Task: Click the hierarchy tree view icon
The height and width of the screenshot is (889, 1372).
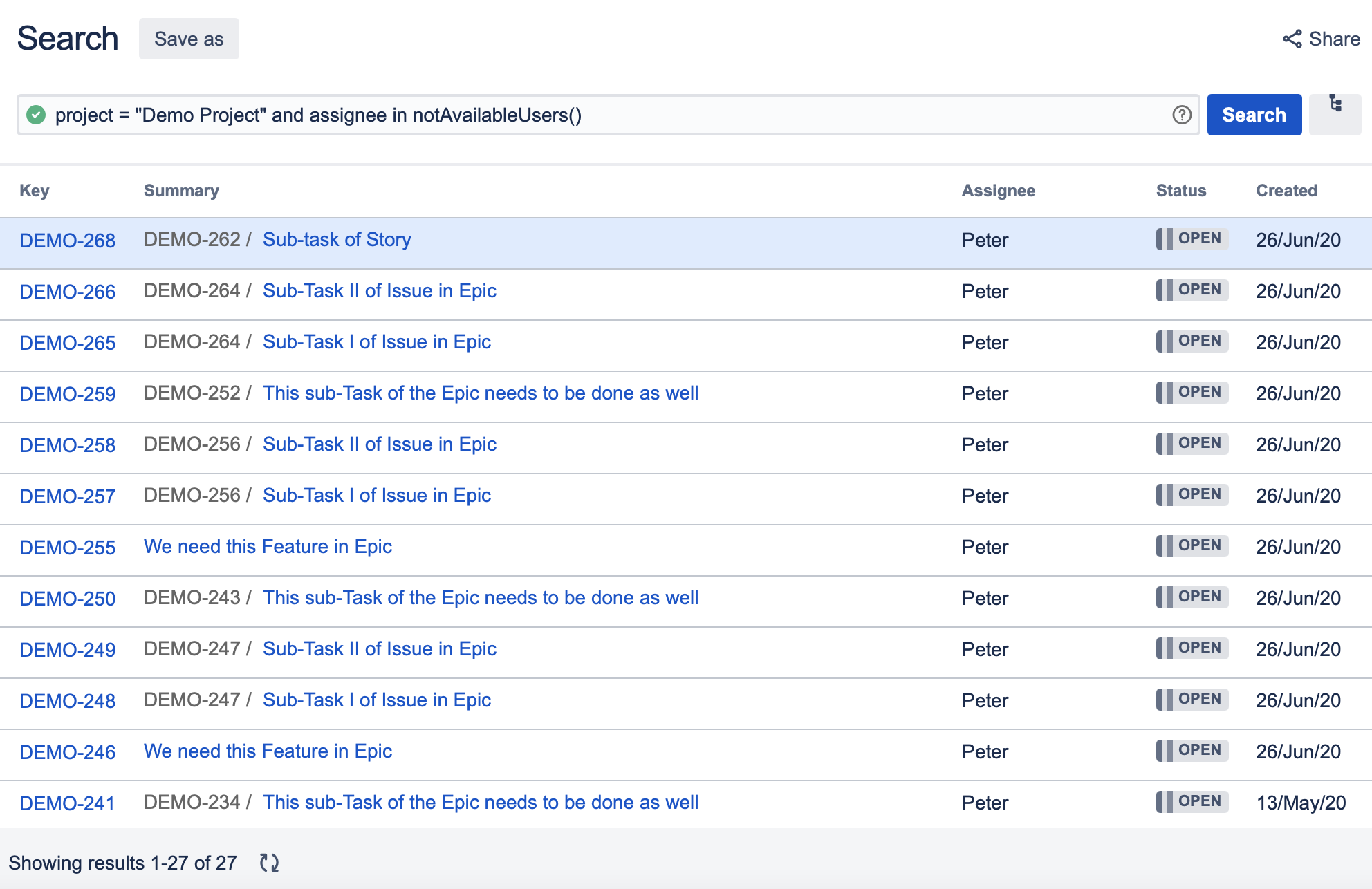Action: point(1335,104)
